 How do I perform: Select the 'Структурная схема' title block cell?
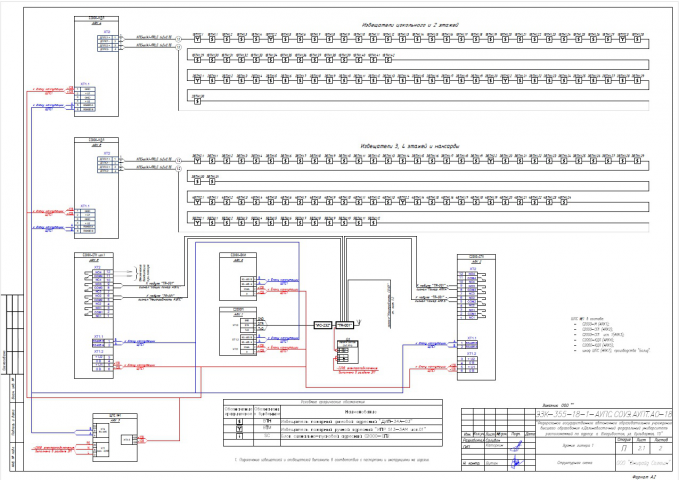click(x=575, y=463)
